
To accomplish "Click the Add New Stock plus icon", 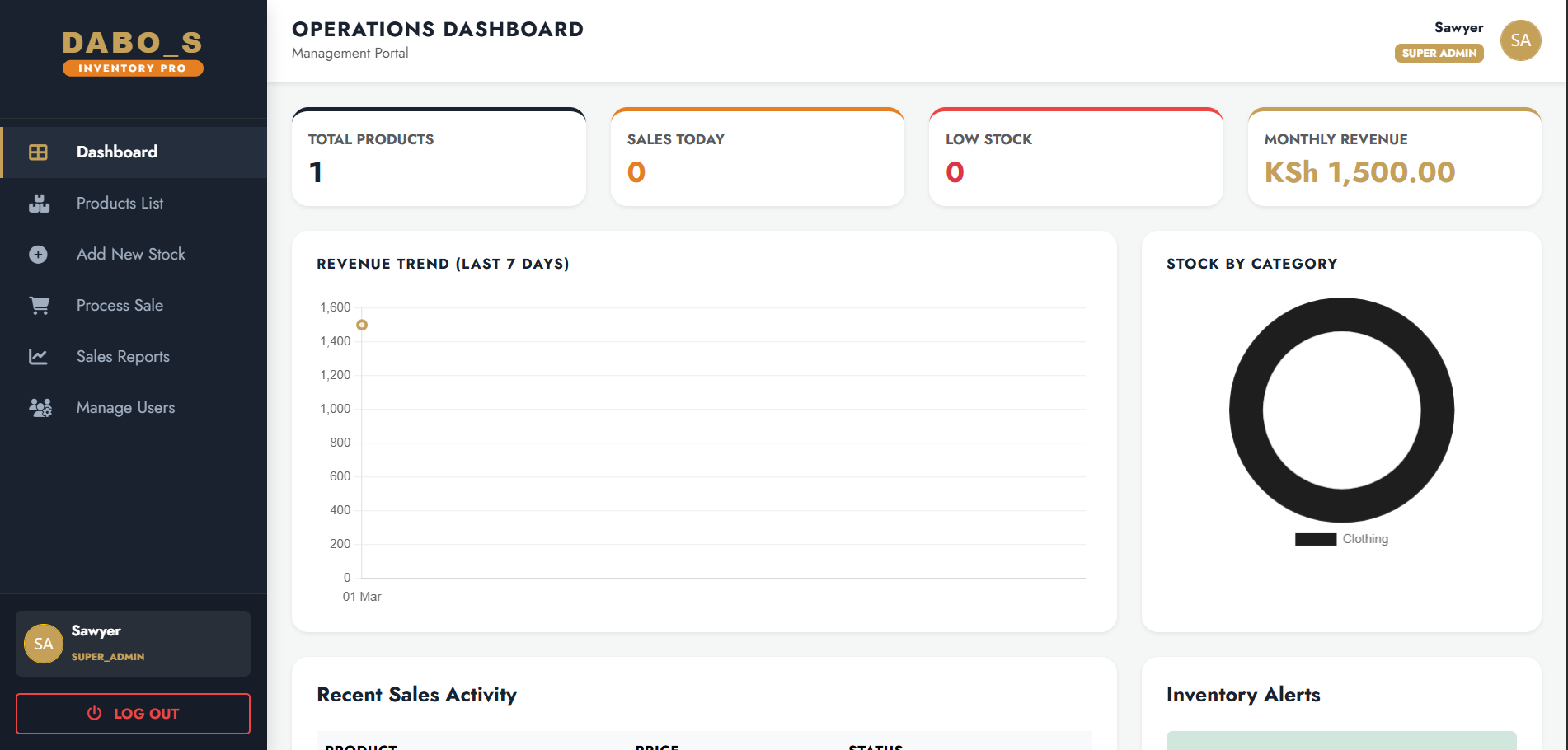I will point(38,255).
